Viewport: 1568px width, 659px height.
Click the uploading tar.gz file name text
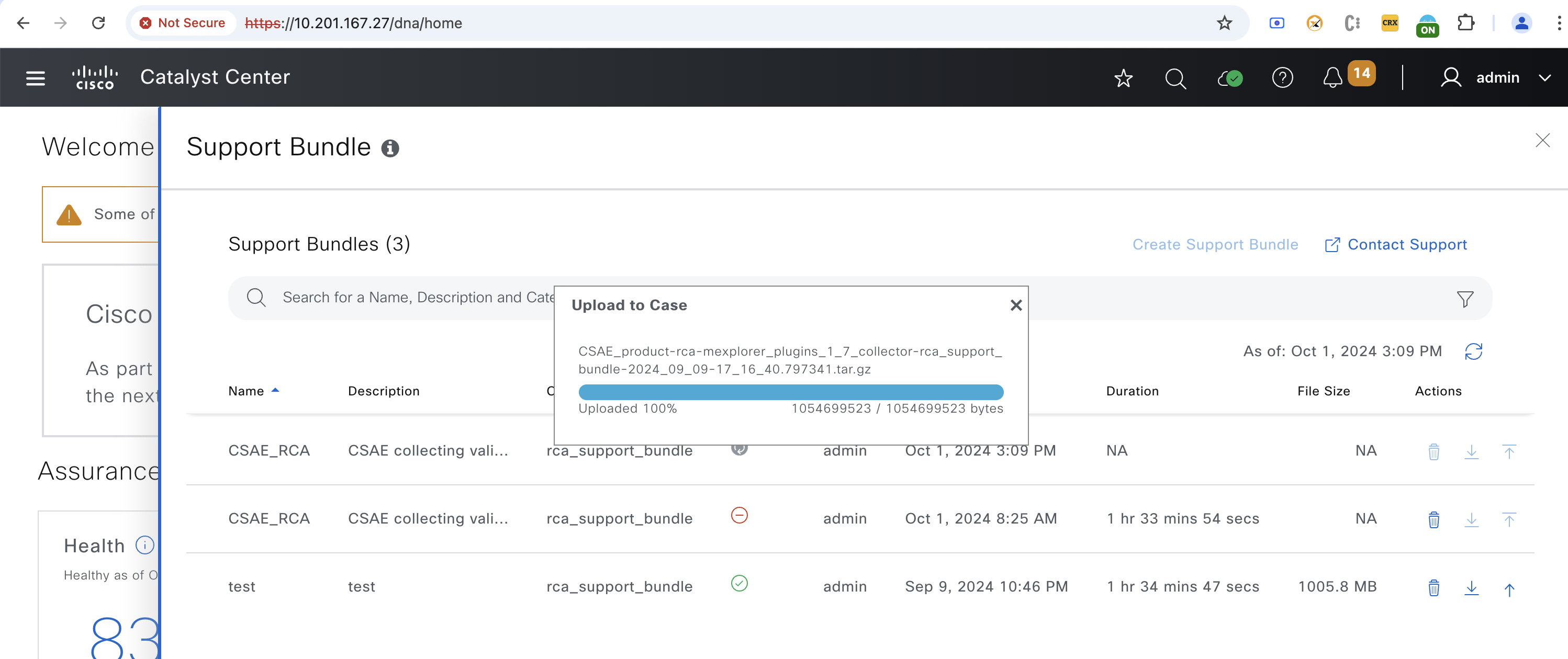[x=789, y=360]
